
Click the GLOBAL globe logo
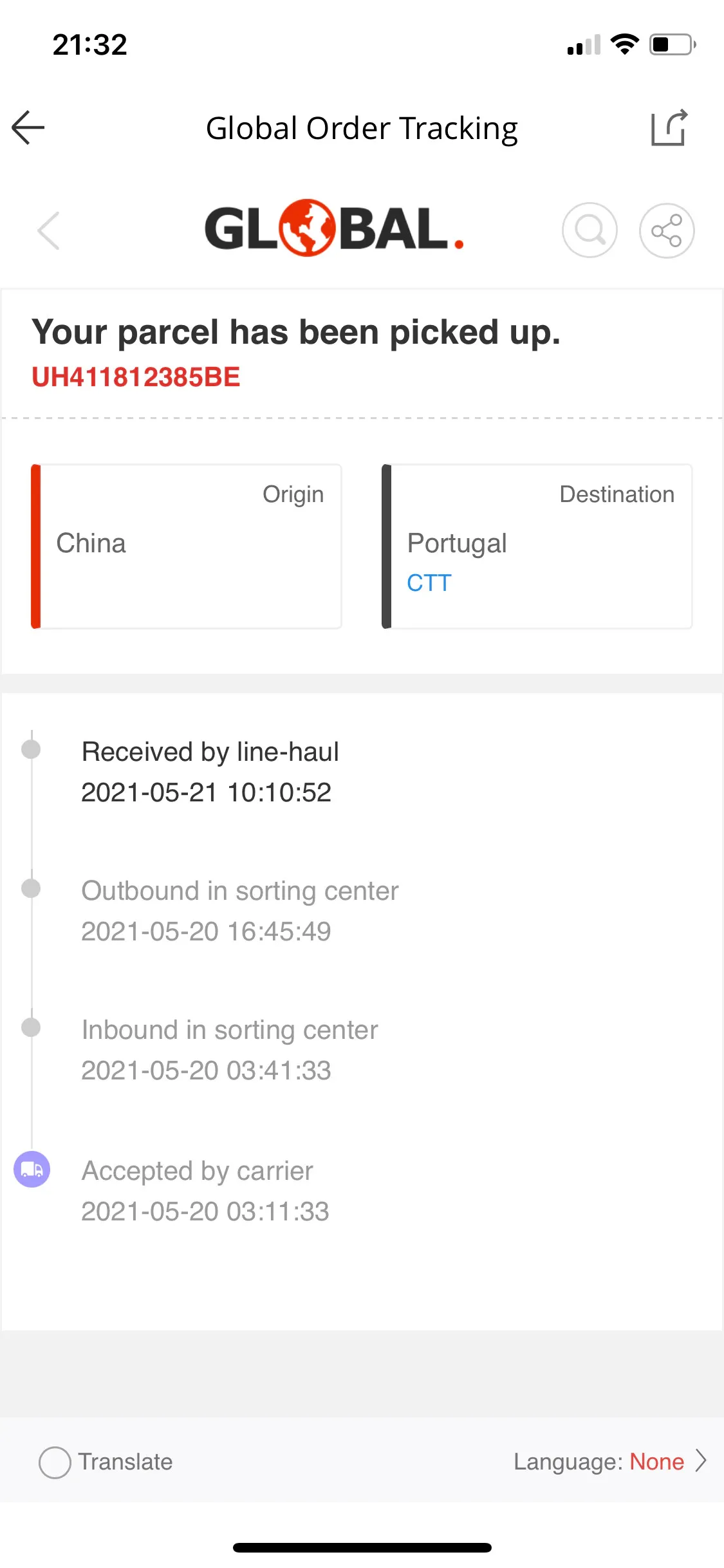[x=334, y=229]
